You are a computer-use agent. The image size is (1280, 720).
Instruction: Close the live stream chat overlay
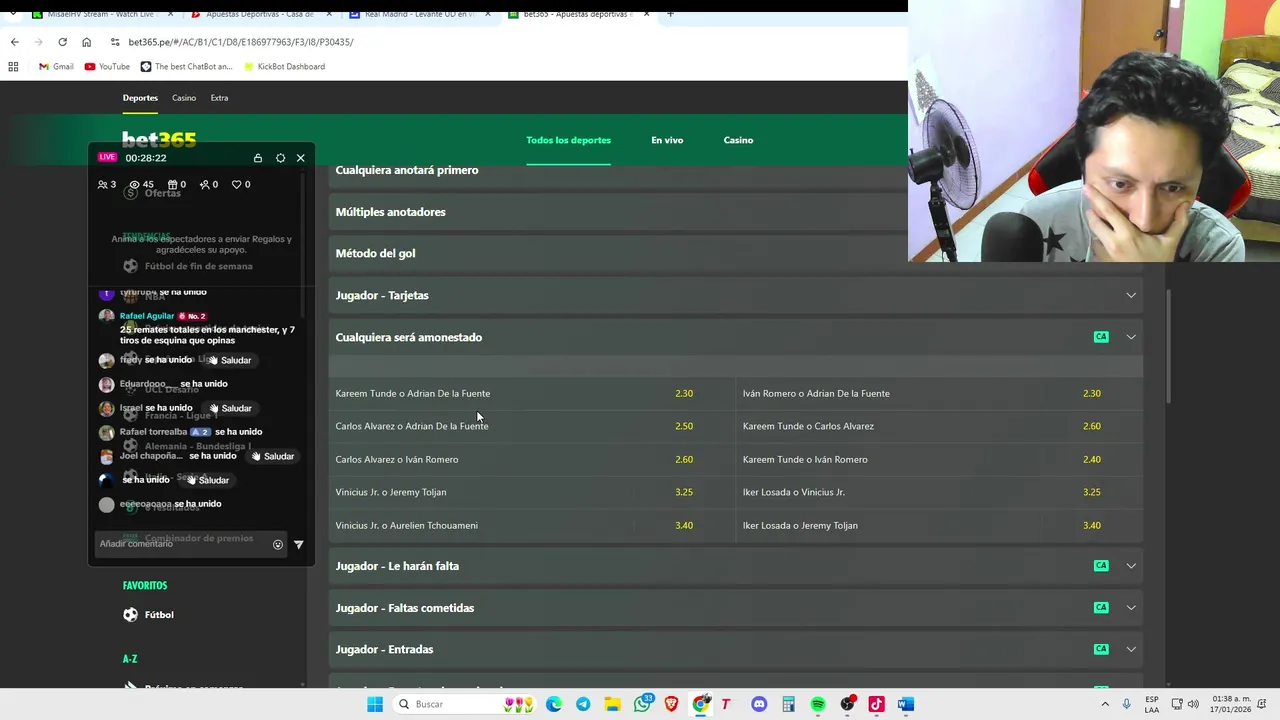300,158
